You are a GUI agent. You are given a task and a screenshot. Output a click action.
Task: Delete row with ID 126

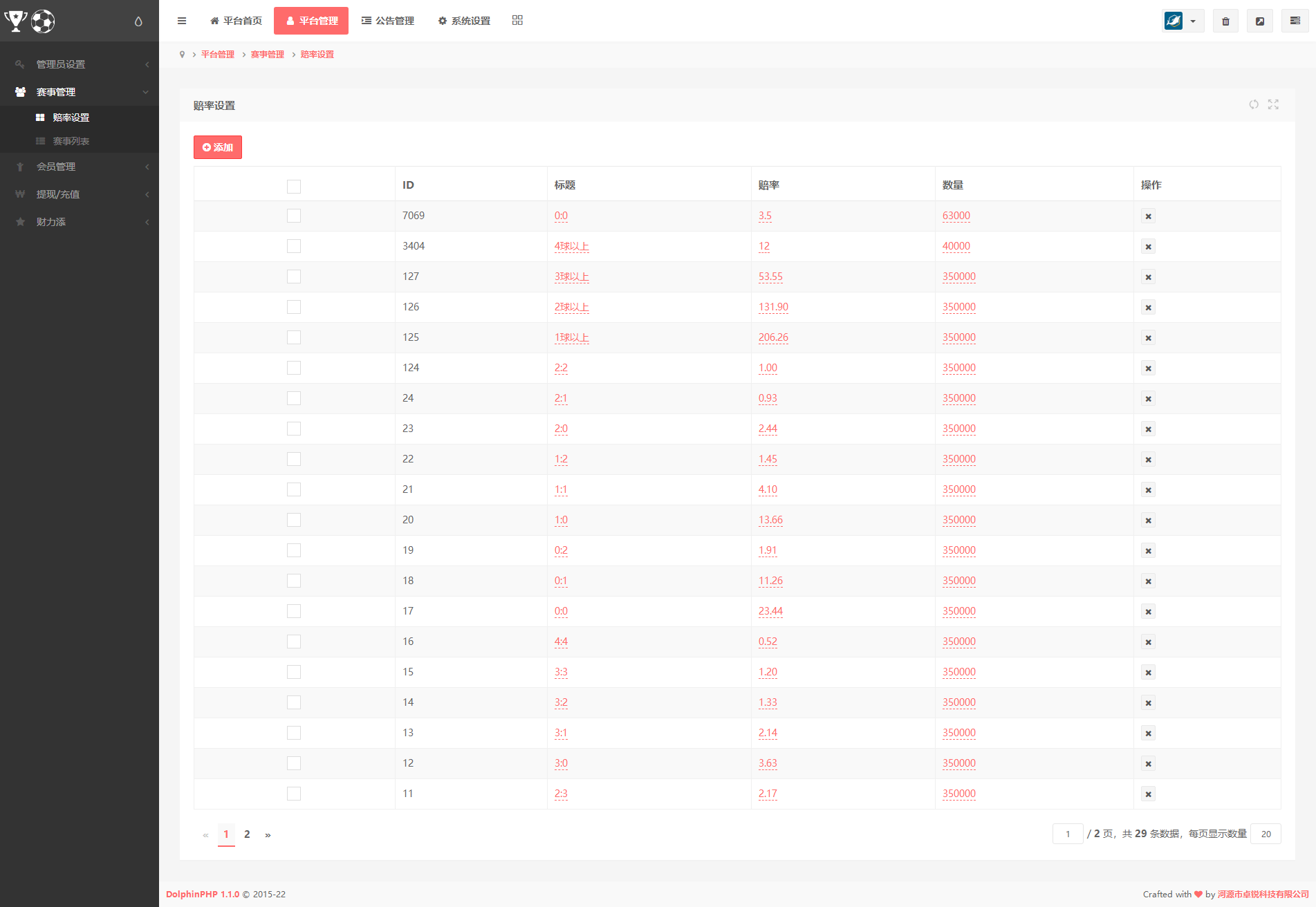(x=1148, y=308)
